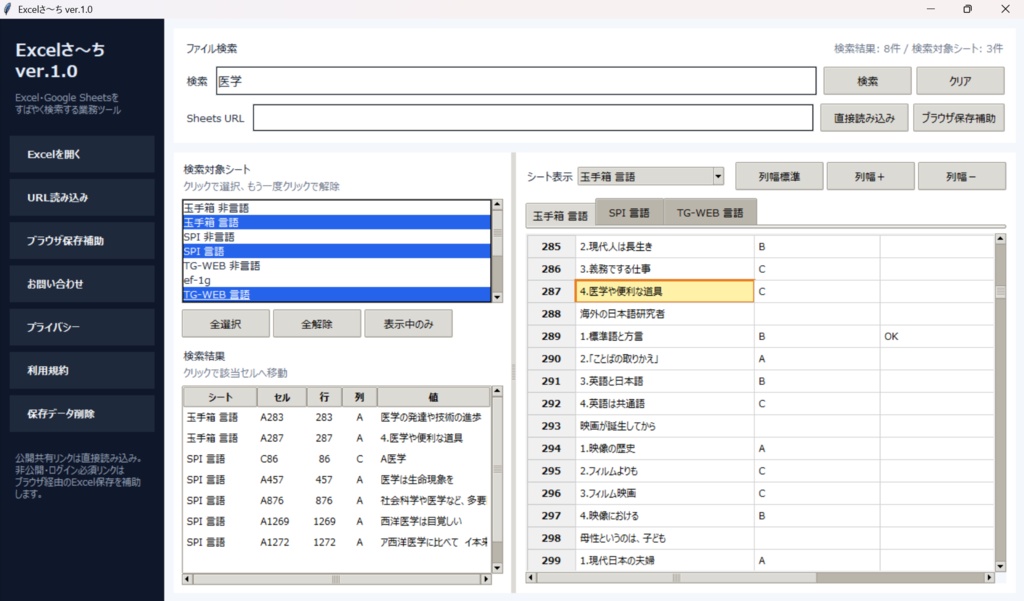Click the 値 column header in results
Image resolution: width=1024 pixels, height=601 pixels.
(x=433, y=397)
